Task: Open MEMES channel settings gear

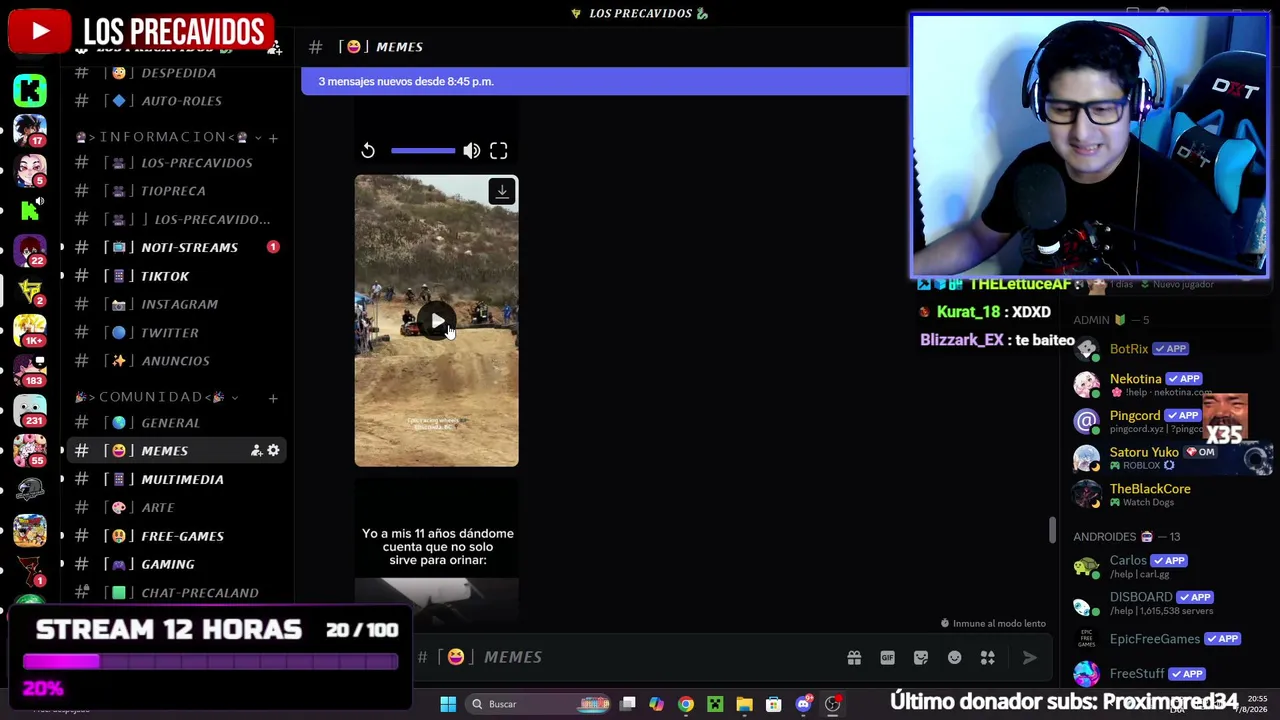Action: [273, 451]
